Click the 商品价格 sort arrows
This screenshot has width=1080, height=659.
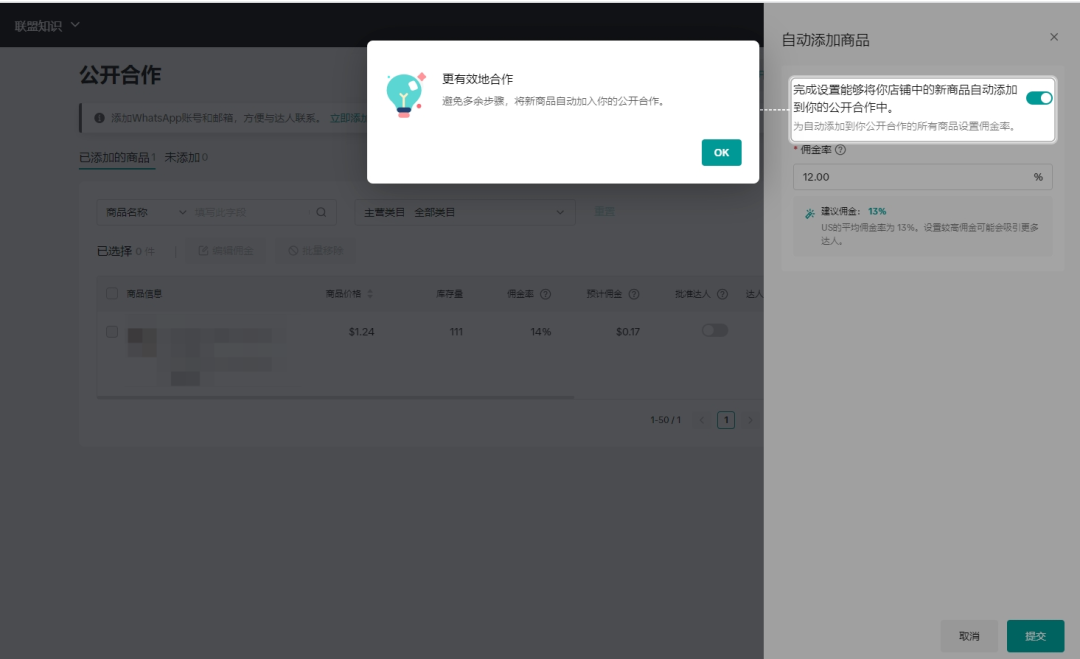click(x=370, y=293)
